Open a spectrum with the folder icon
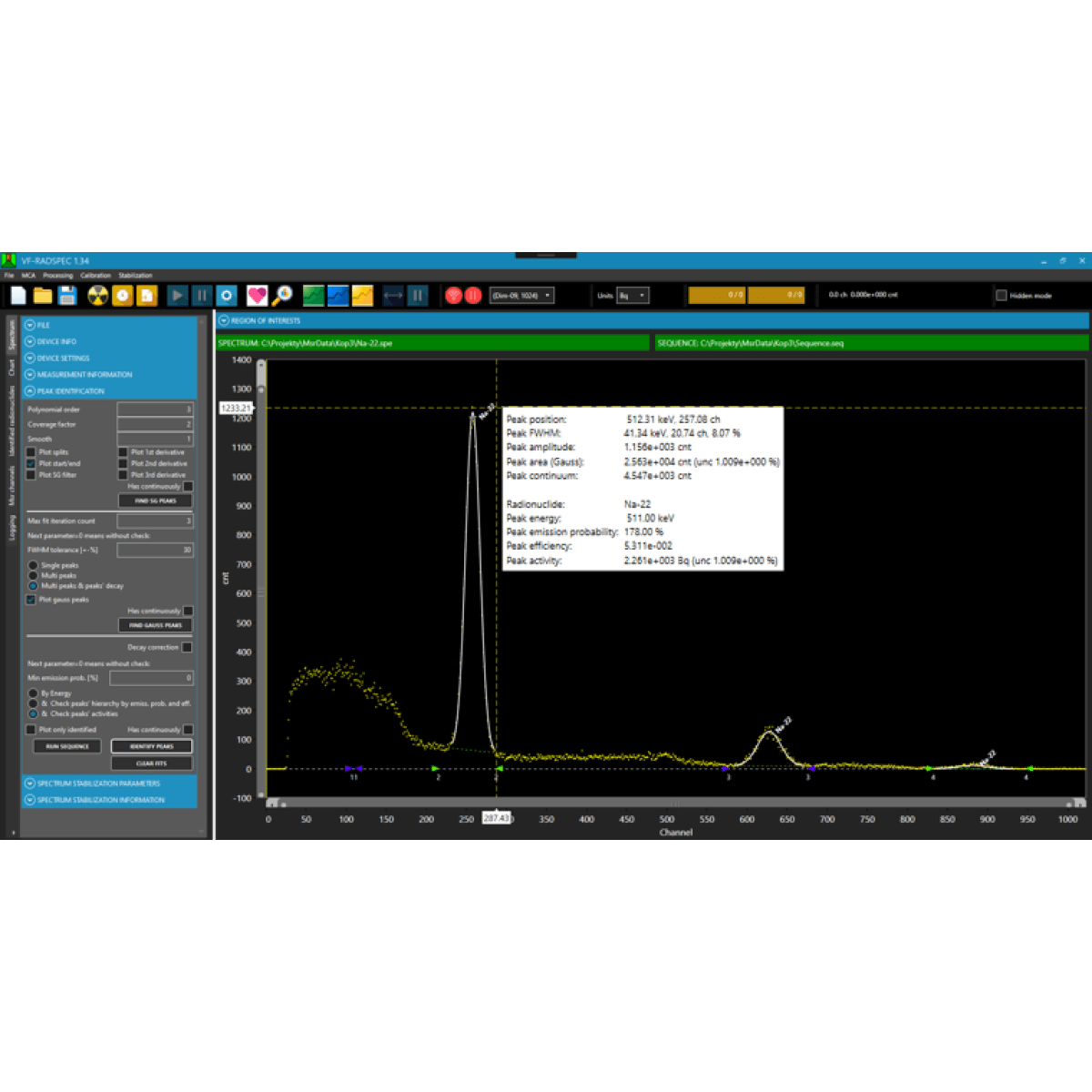The image size is (1092, 1092). (43, 296)
